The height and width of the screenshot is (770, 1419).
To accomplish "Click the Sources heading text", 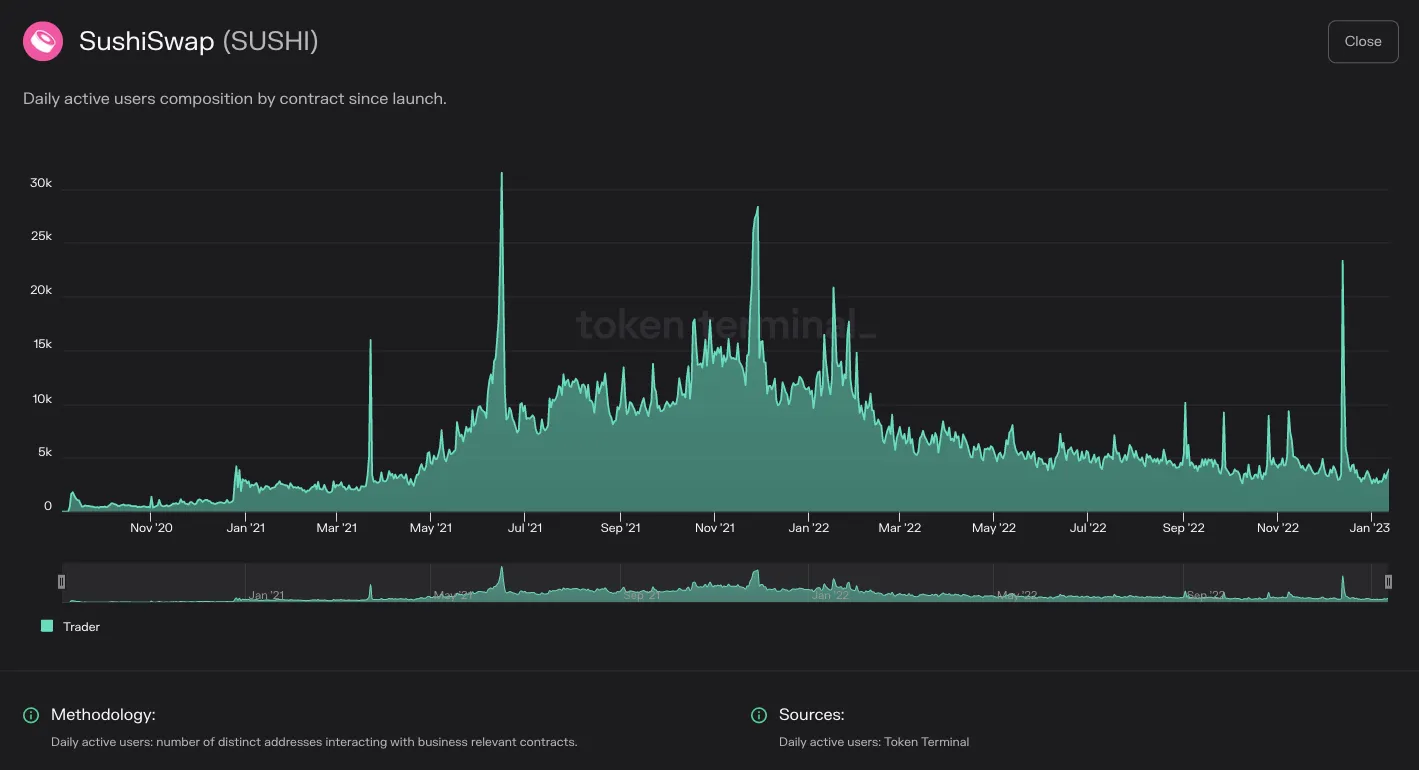I will tap(812, 715).
